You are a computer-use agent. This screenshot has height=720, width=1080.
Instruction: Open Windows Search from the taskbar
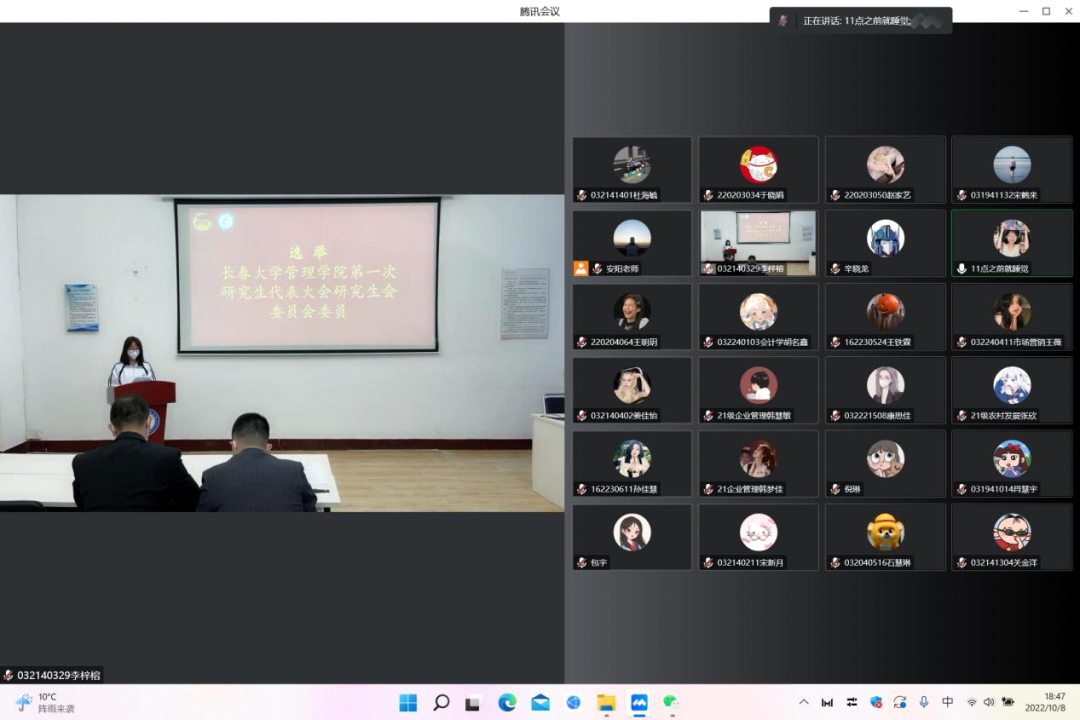pos(442,702)
